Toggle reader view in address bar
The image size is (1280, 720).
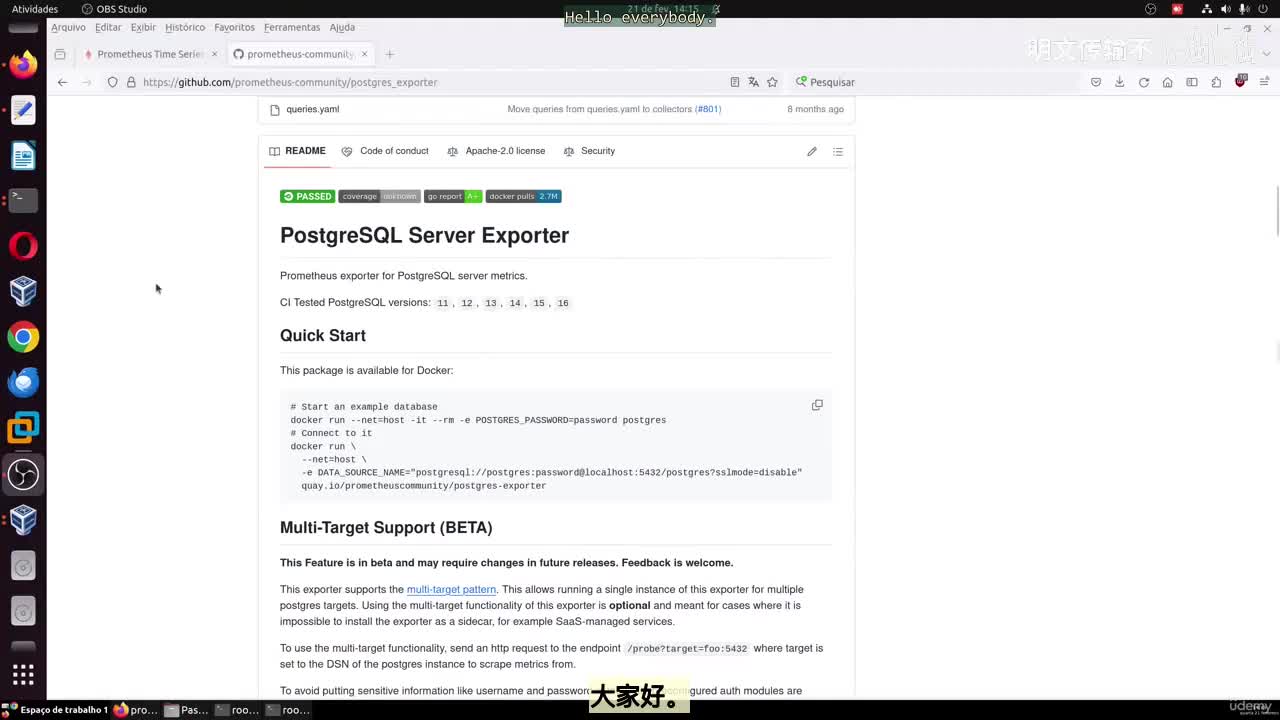[735, 82]
